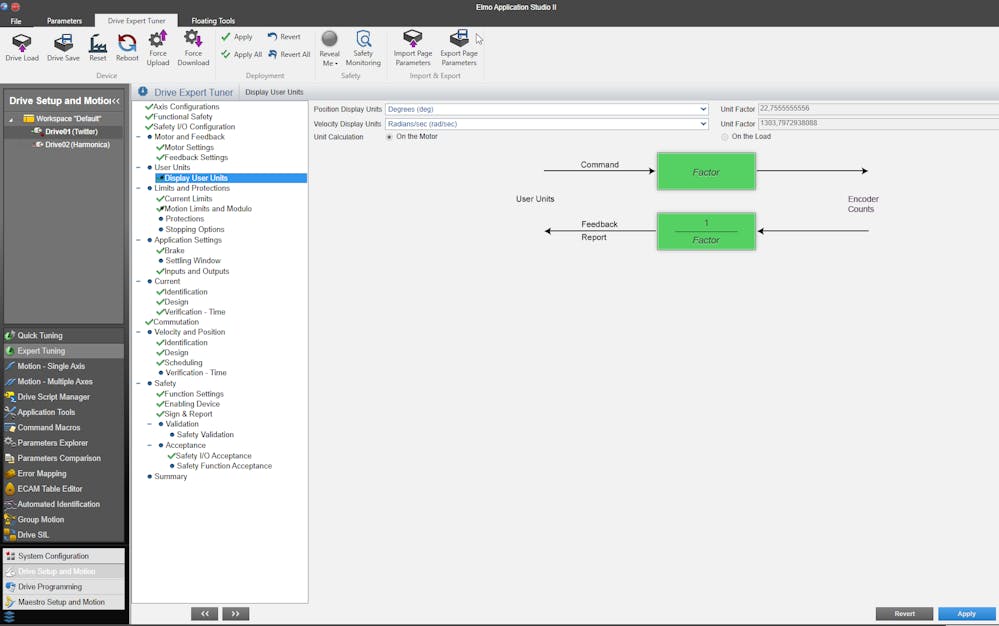The image size is (999, 626).
Task: Click Export Page Parameters icon
Action: (459, 39)
